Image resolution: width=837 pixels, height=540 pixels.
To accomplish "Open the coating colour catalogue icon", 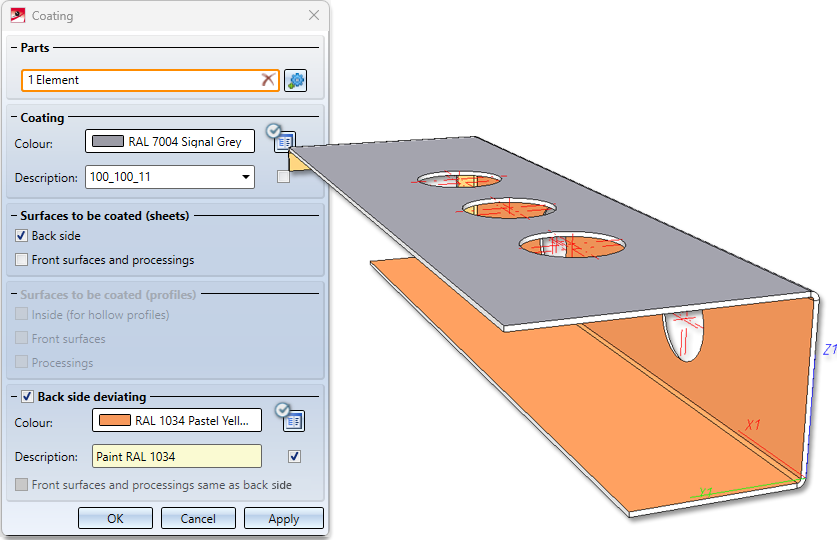I will click(x=285, y=141).
